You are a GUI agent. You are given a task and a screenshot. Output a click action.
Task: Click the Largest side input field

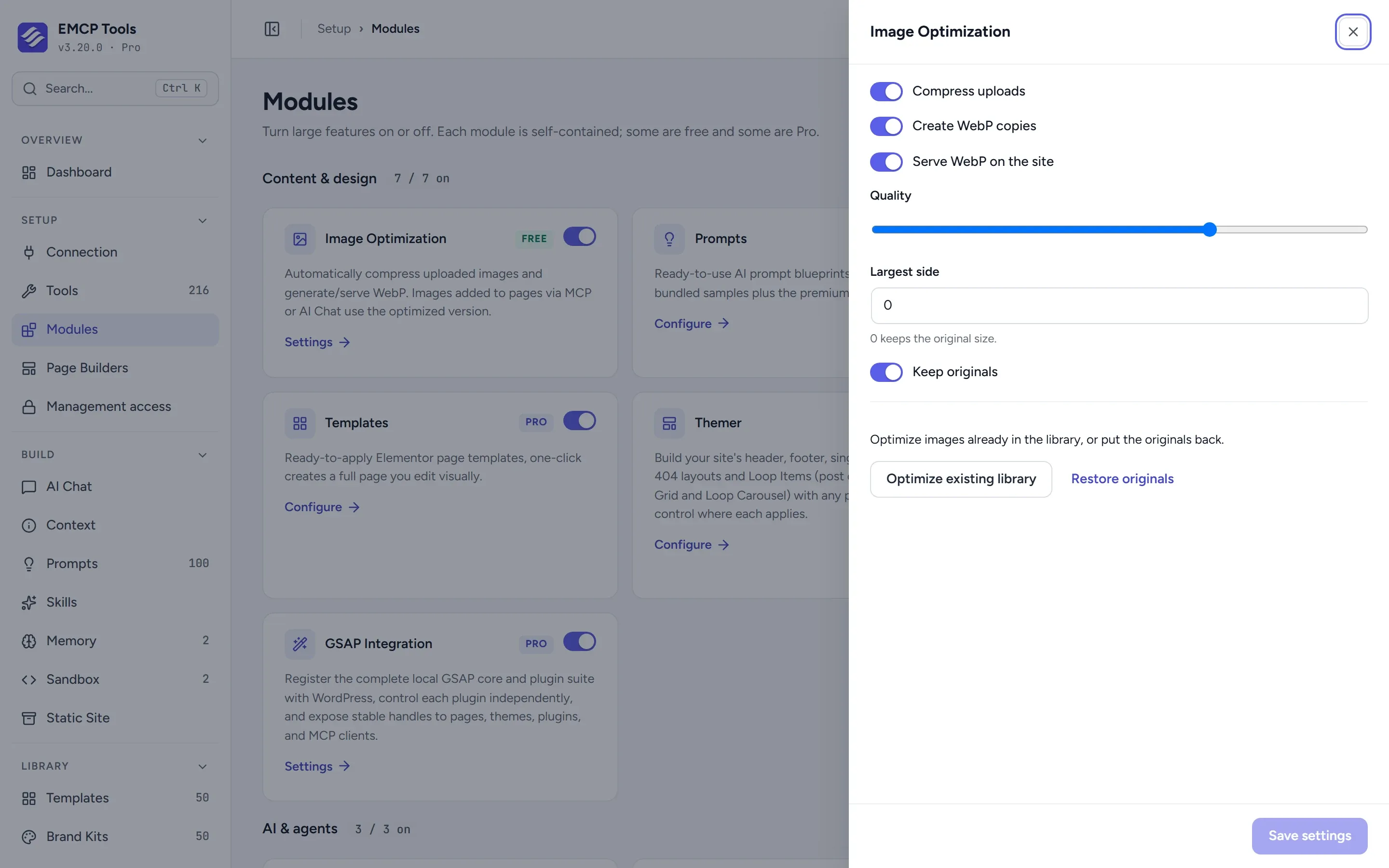tap(1119, 306)
